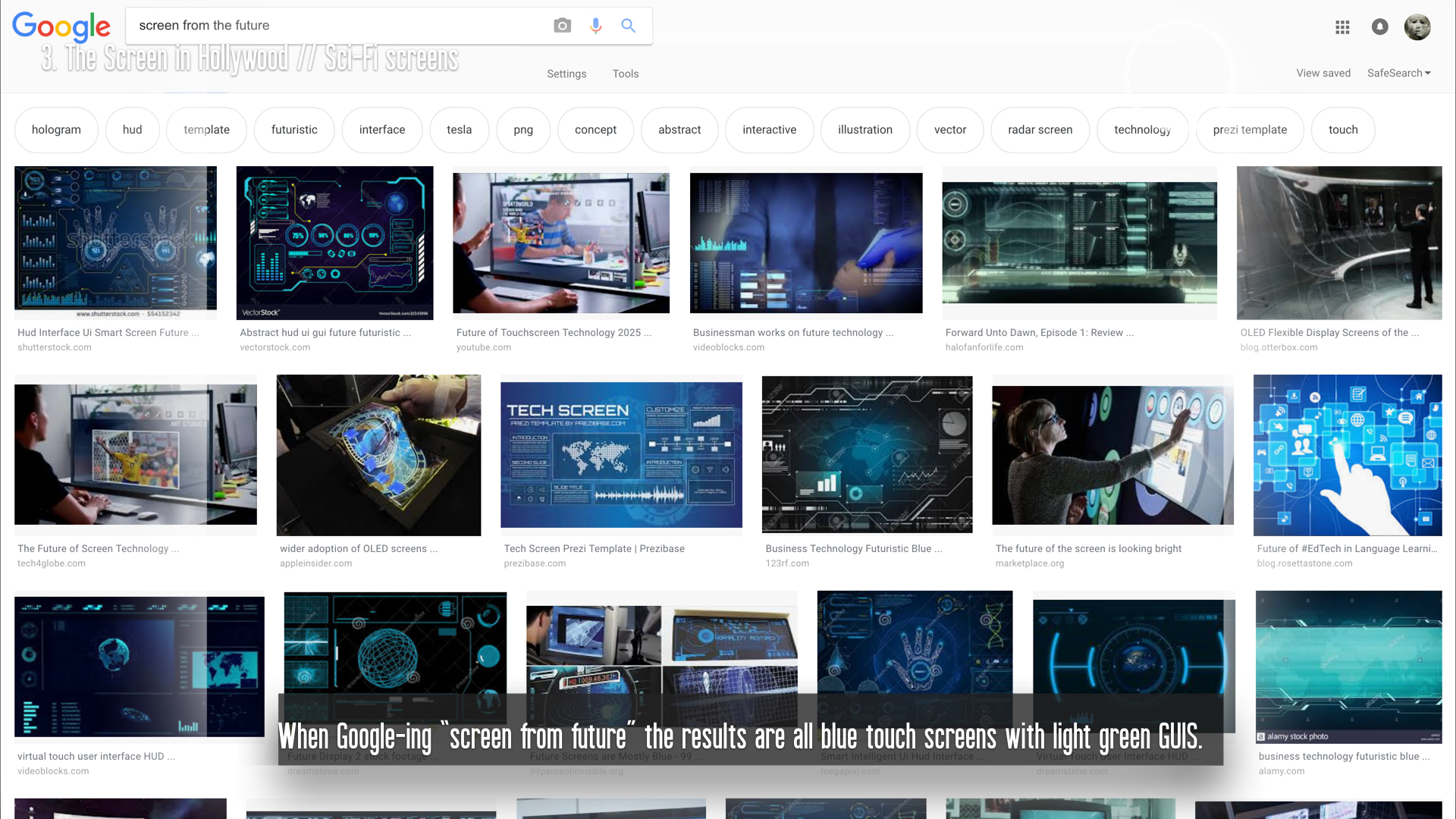Open Future of Touchscreen Technology 2025 thumbnail
This screenshot has width=1456, height=819.
click(561, 243)
